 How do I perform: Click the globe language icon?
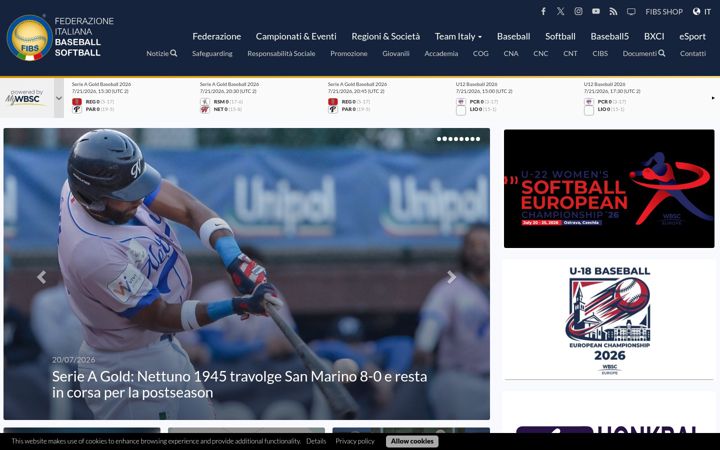697,11
